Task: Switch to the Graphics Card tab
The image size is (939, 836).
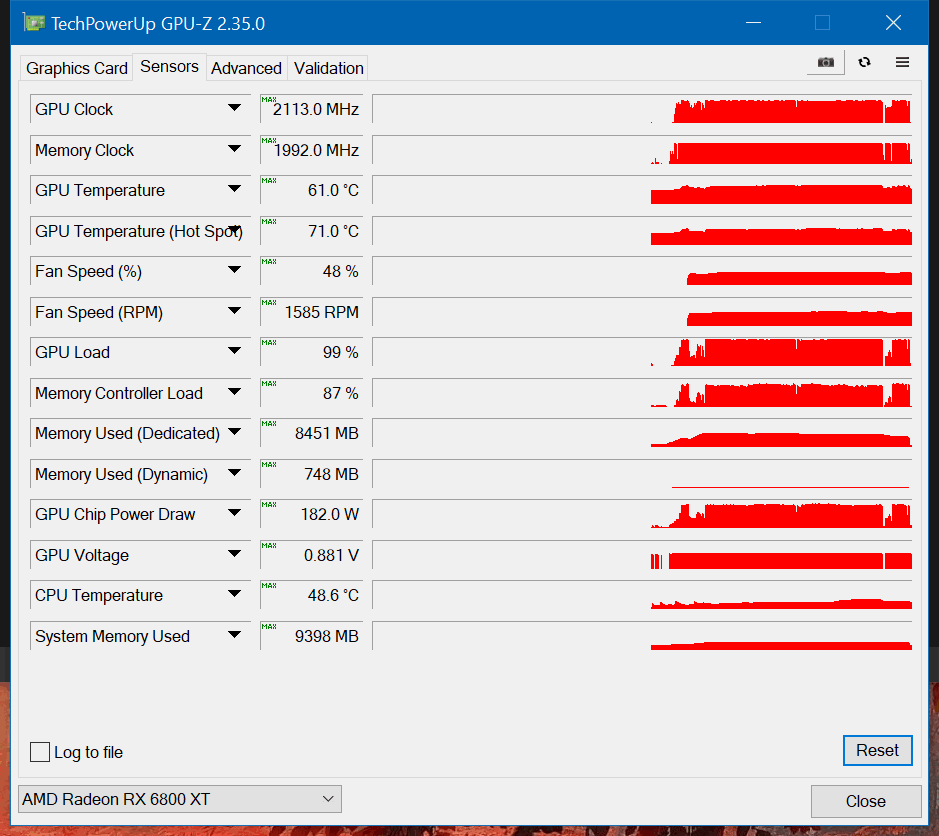Action: pos(77,68)
